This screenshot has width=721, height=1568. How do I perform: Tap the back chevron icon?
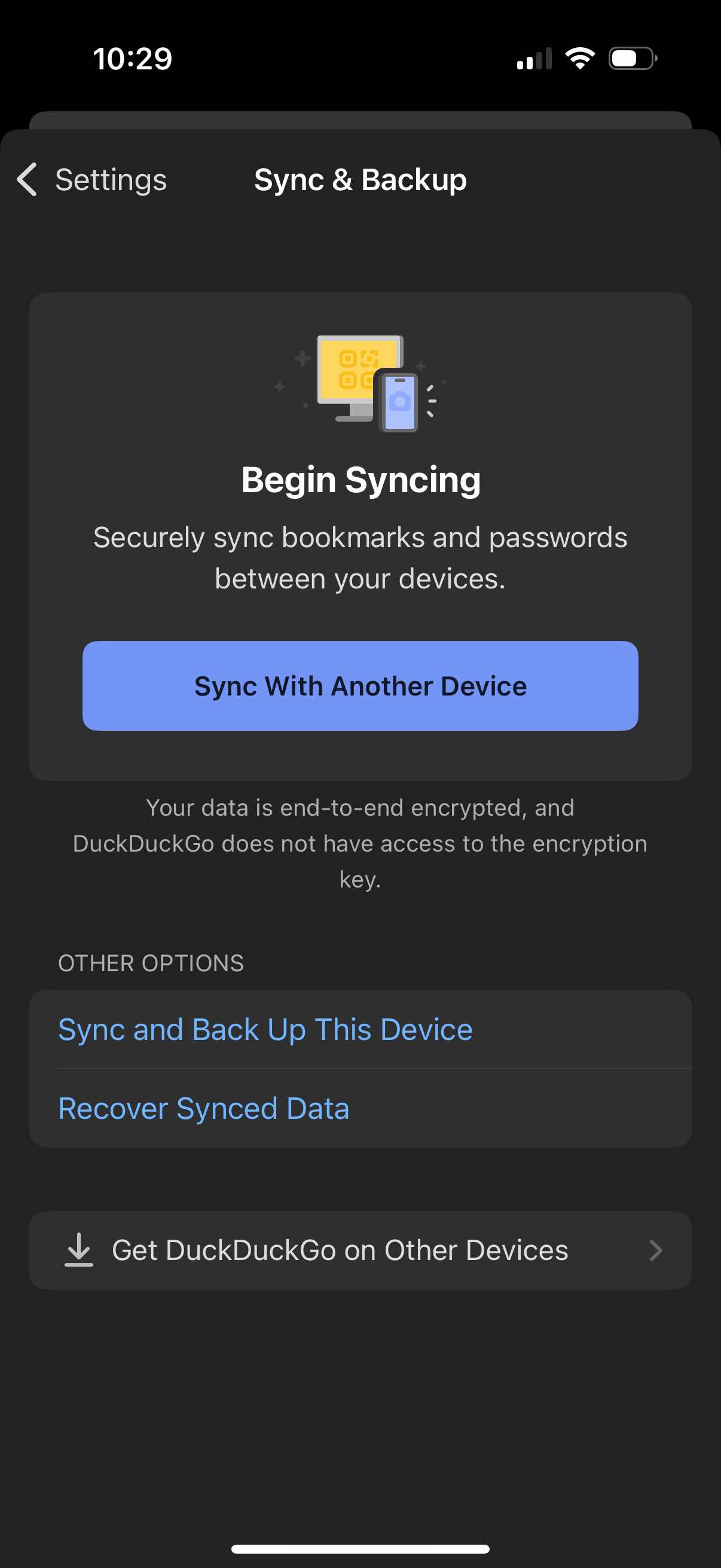(x=26, y=179)
